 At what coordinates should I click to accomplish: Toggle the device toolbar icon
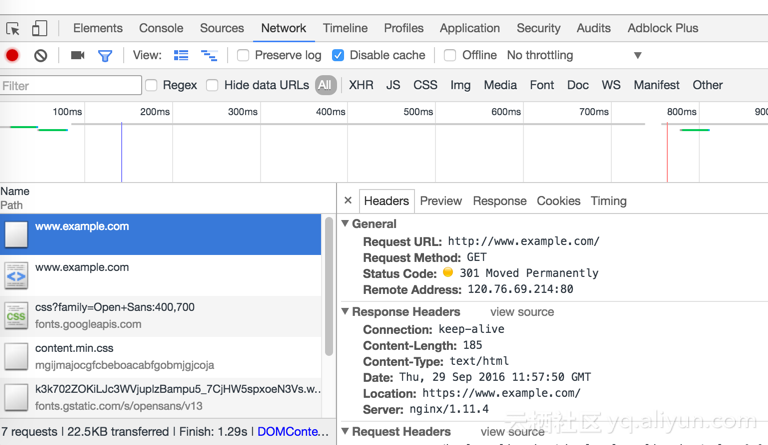coord(40,28)
